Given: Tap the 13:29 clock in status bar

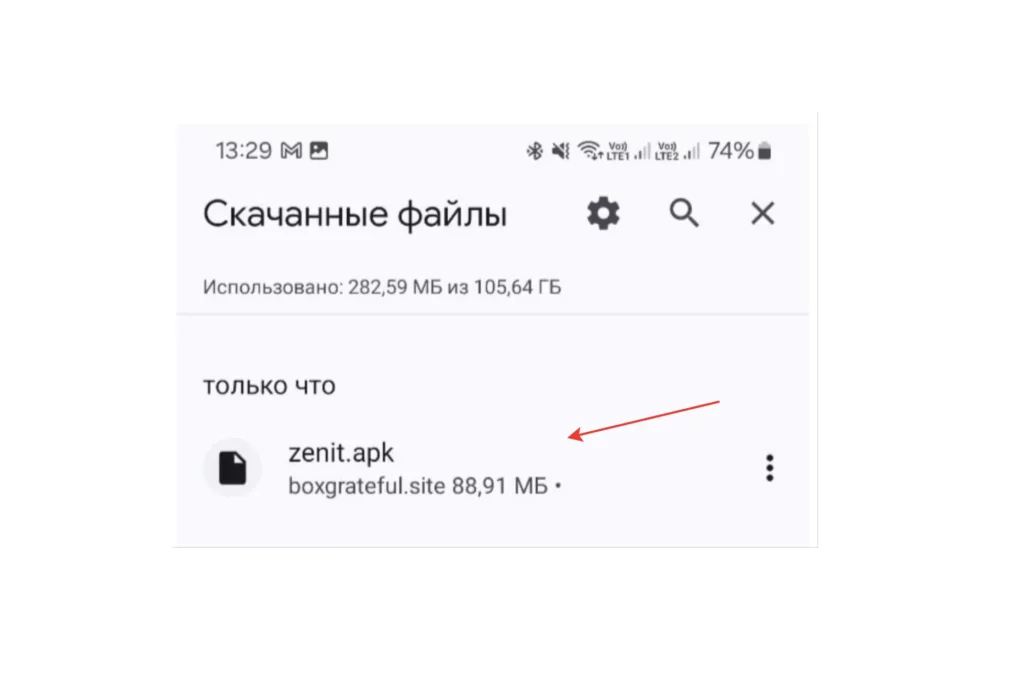Looking at the screenshot, I should coord(244,151).
